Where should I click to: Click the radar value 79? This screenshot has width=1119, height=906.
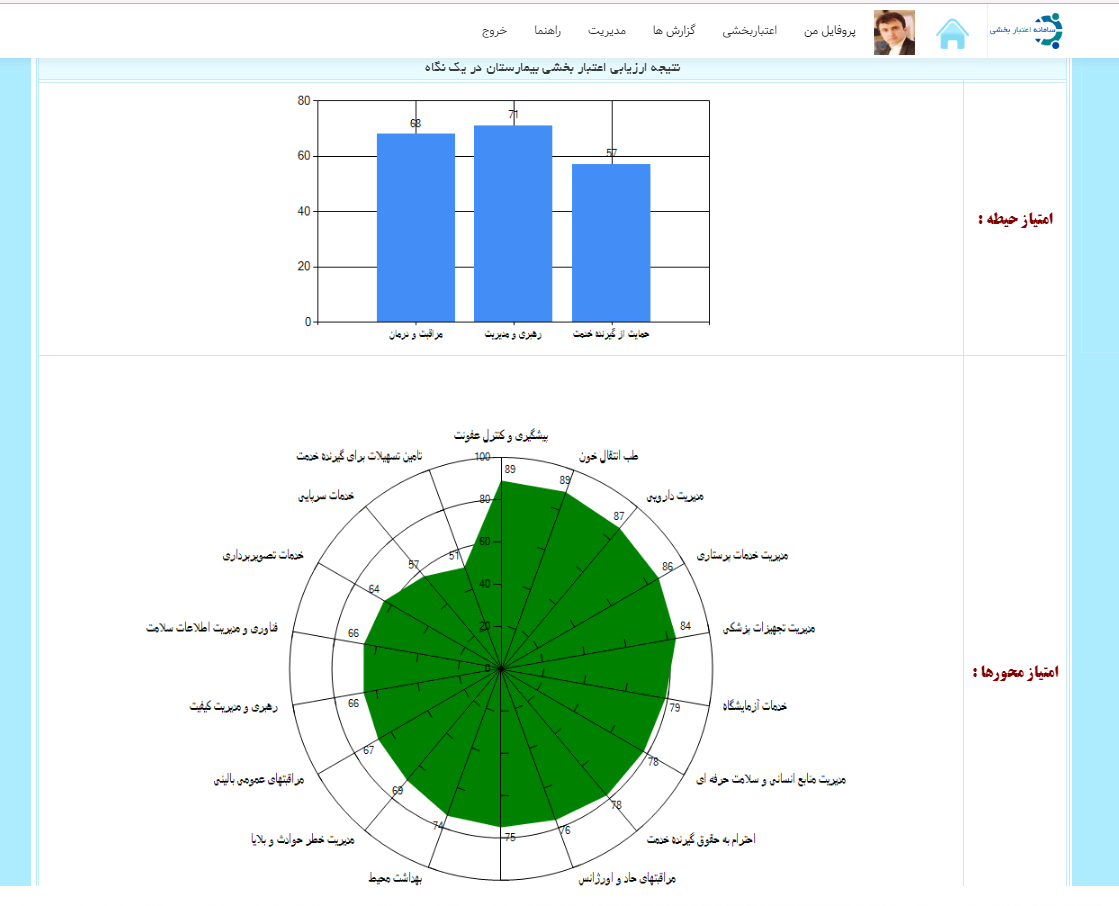(x=674, y=708)
